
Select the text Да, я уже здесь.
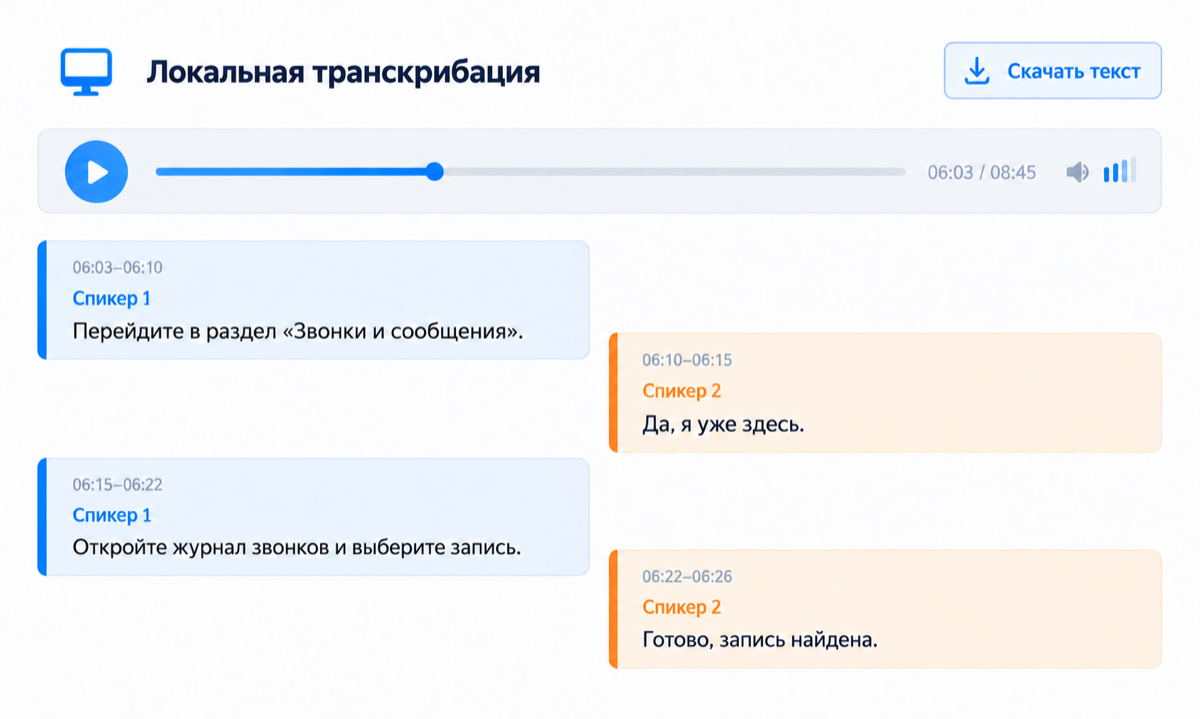pyautogui.click(x=723, y=424)
